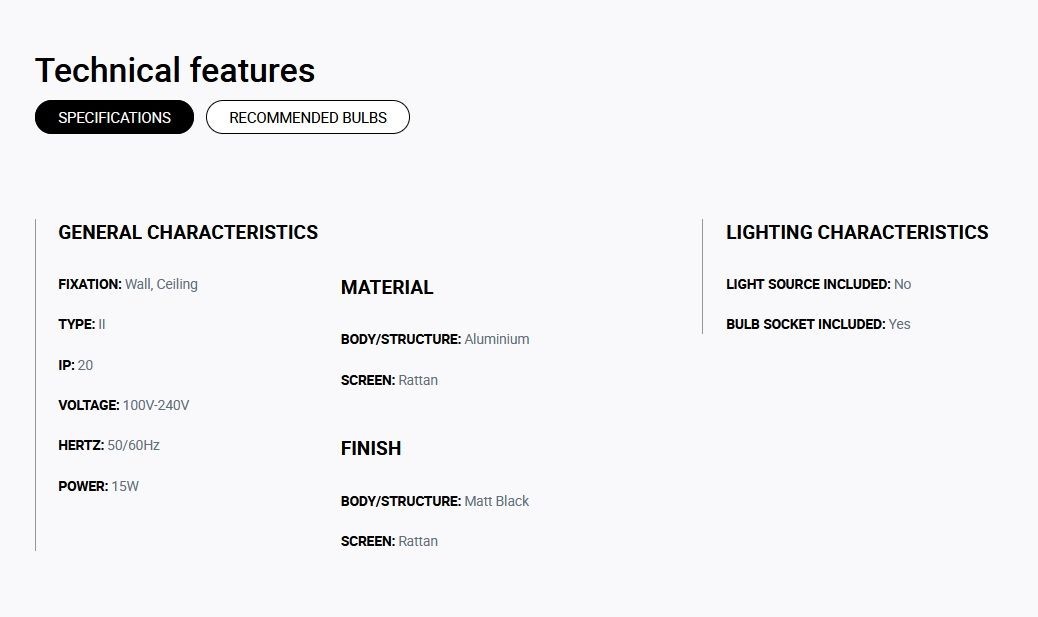Click Body/Structure Aluminium under Material

435,339
